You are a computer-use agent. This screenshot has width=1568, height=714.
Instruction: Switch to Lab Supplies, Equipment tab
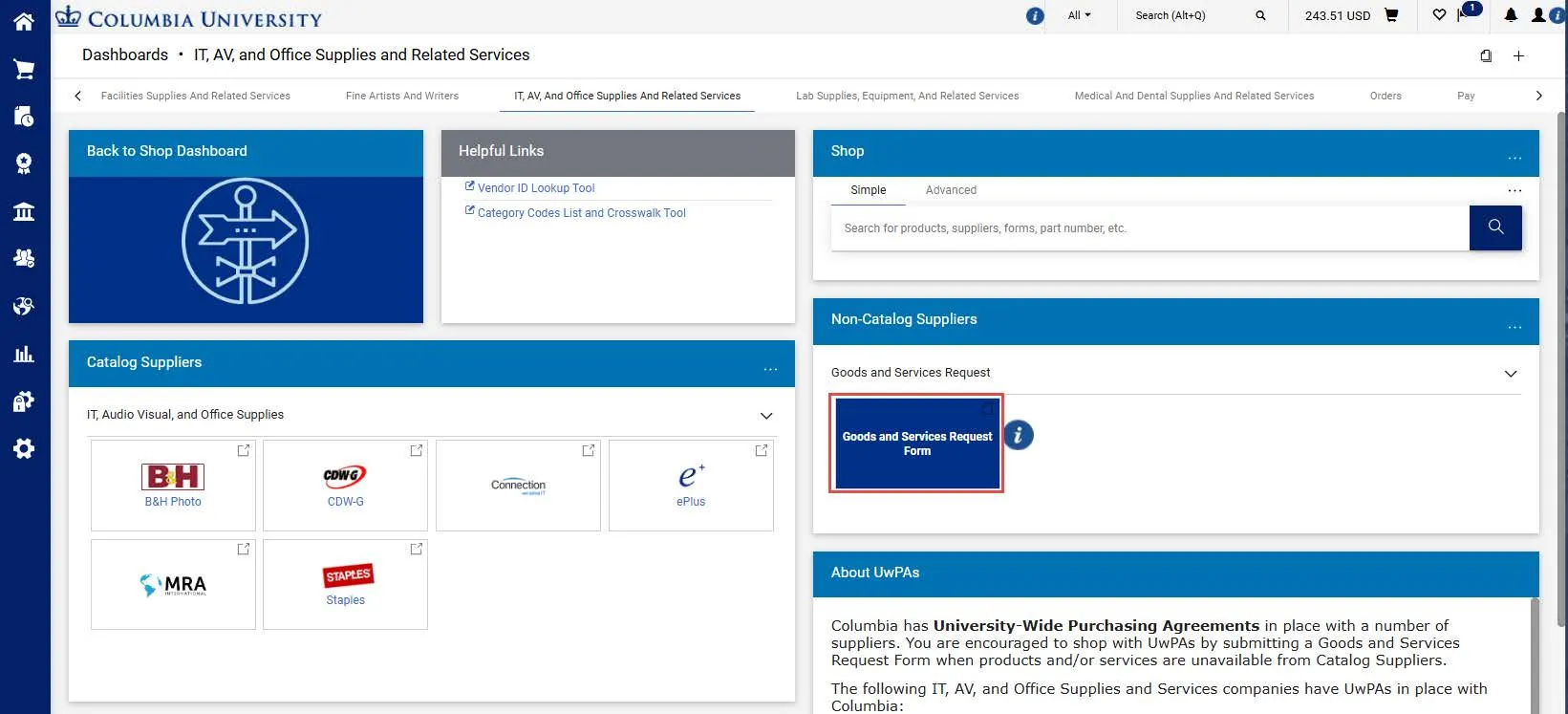pyautogui.click(x=908, y=96)
